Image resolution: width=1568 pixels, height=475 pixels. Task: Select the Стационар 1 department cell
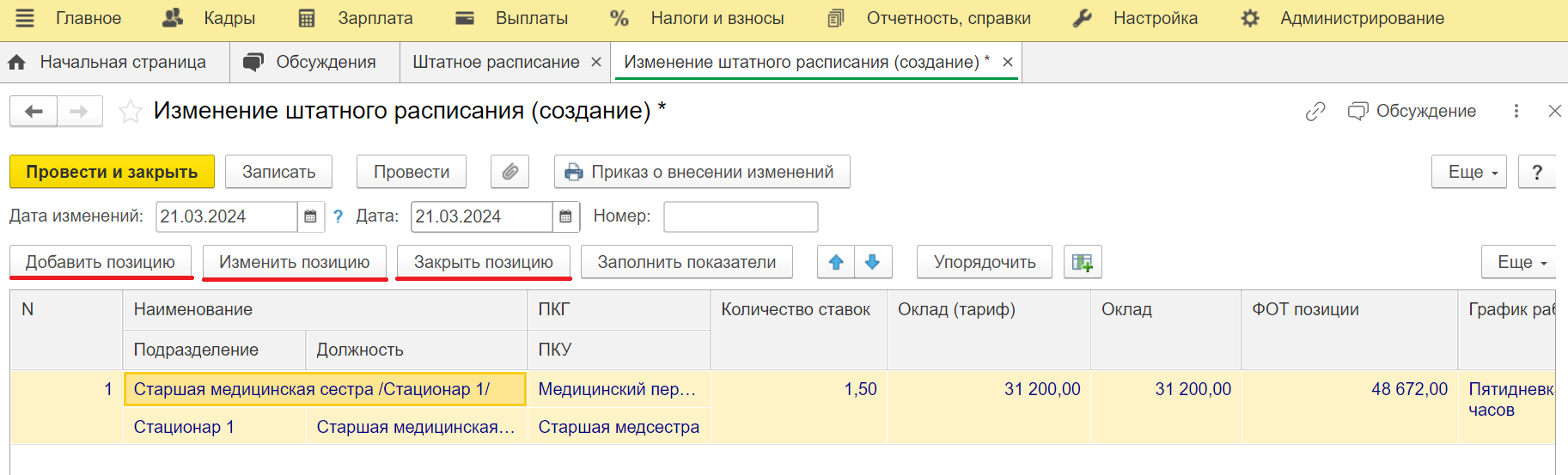coord(215,427)
